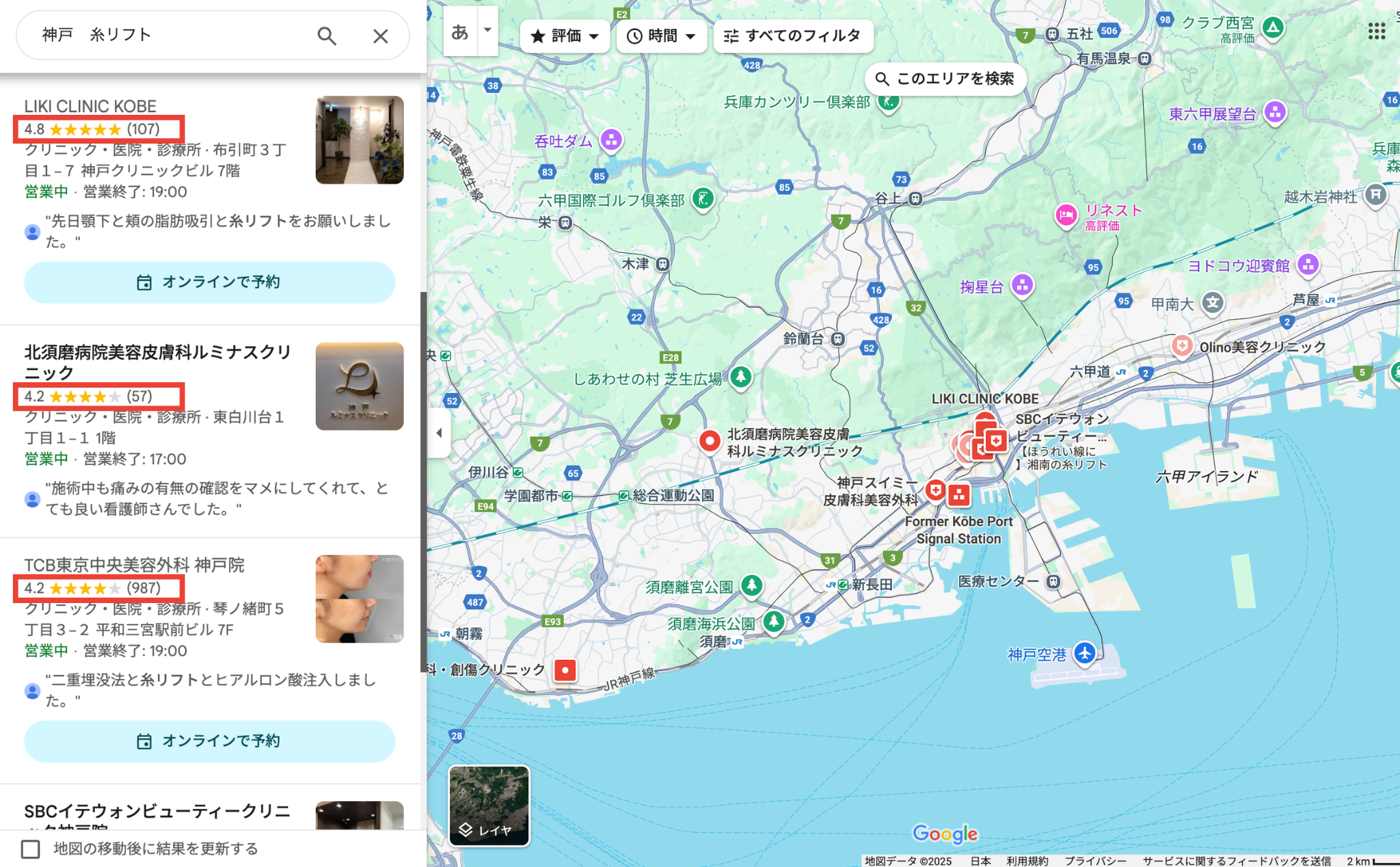Click the あ input-mode button
Viewport: 1400px width, 867px height.
coord(459,31)
